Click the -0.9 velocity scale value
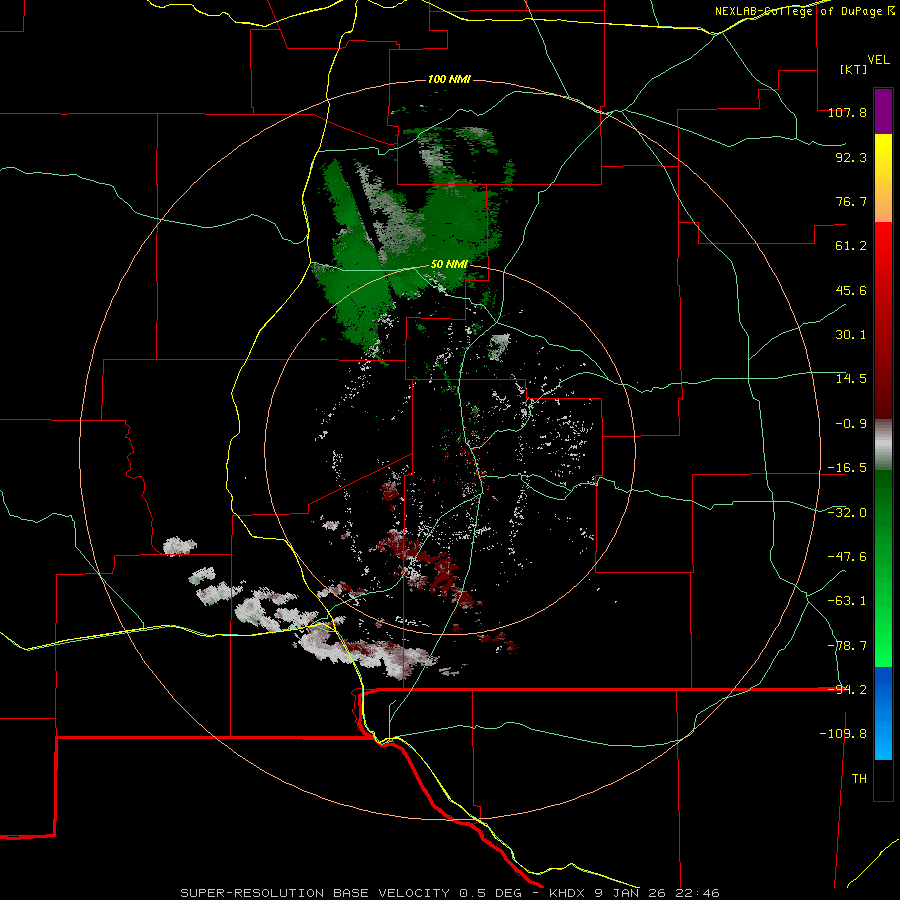900x900 pixels. [851, 424]
